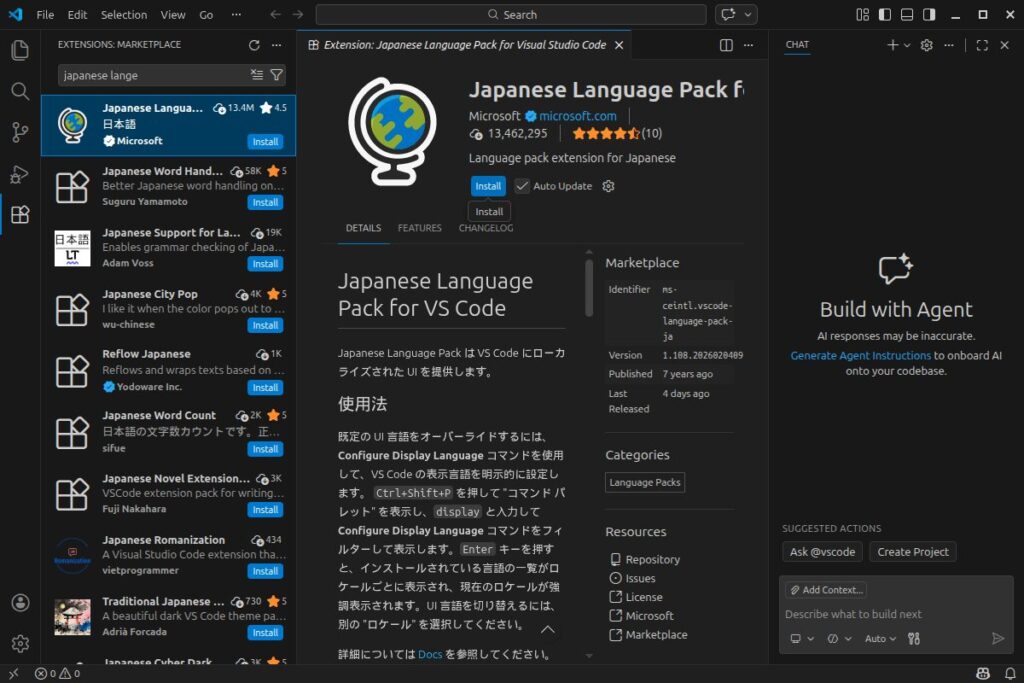Open extension manage gear icon
The width and height of the screenshot is (1024, 683).
[x=608, y=186]
